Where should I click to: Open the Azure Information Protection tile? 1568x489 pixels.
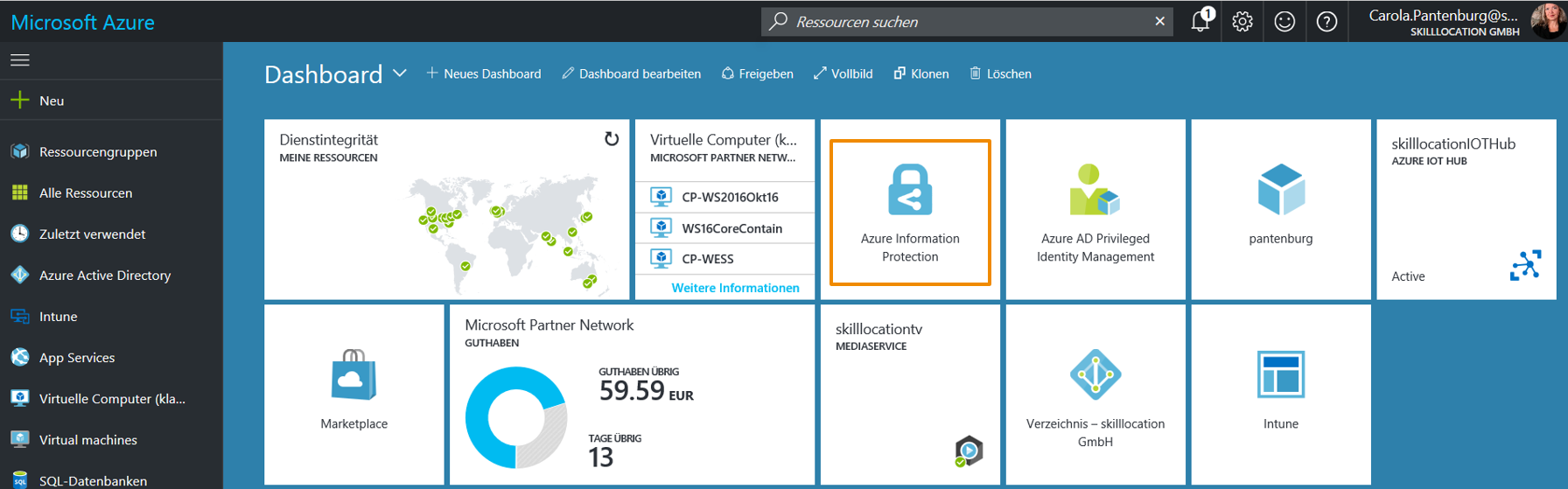tap(910, 212)
